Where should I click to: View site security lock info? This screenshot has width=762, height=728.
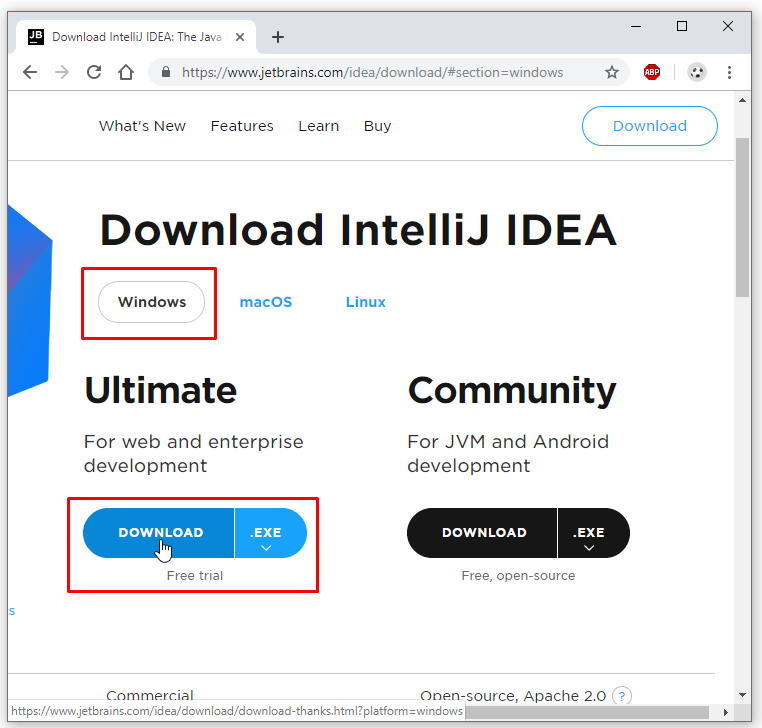click(166, 72)
